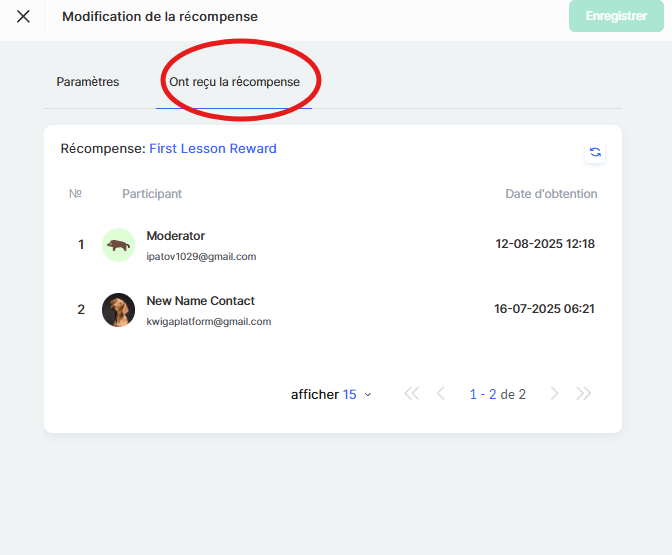672x555 pixels.
Task: Click the Date d'obtention column header
Action: (x=551, y=194)
